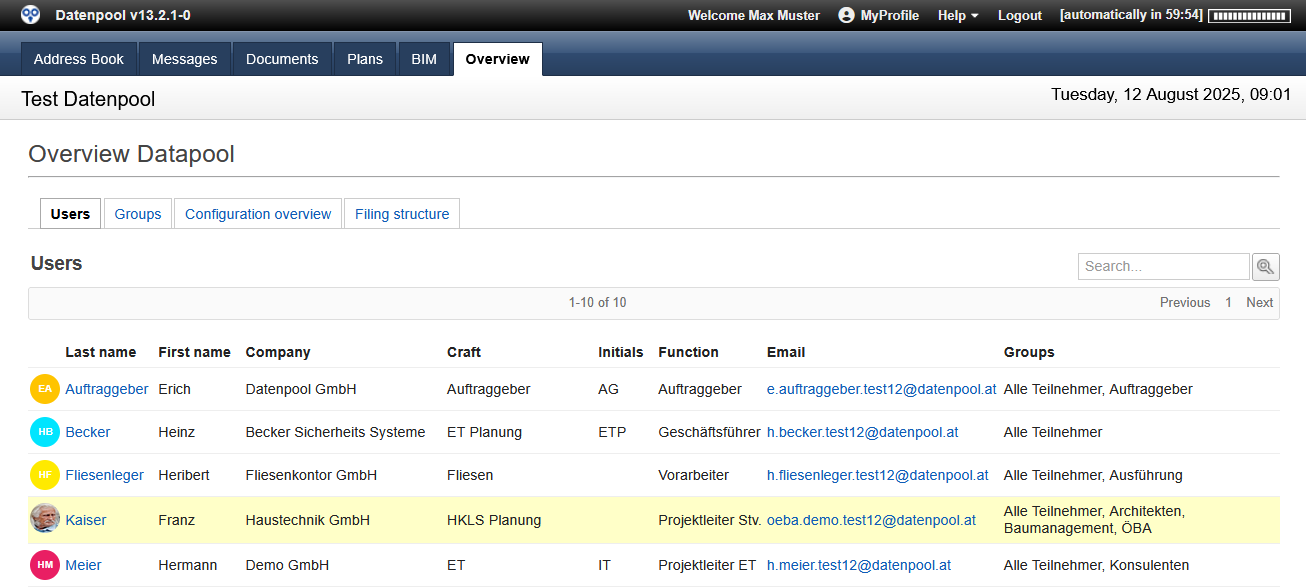
Task: Click the HM avatar for Meier
Action: [x=45, y=565]
